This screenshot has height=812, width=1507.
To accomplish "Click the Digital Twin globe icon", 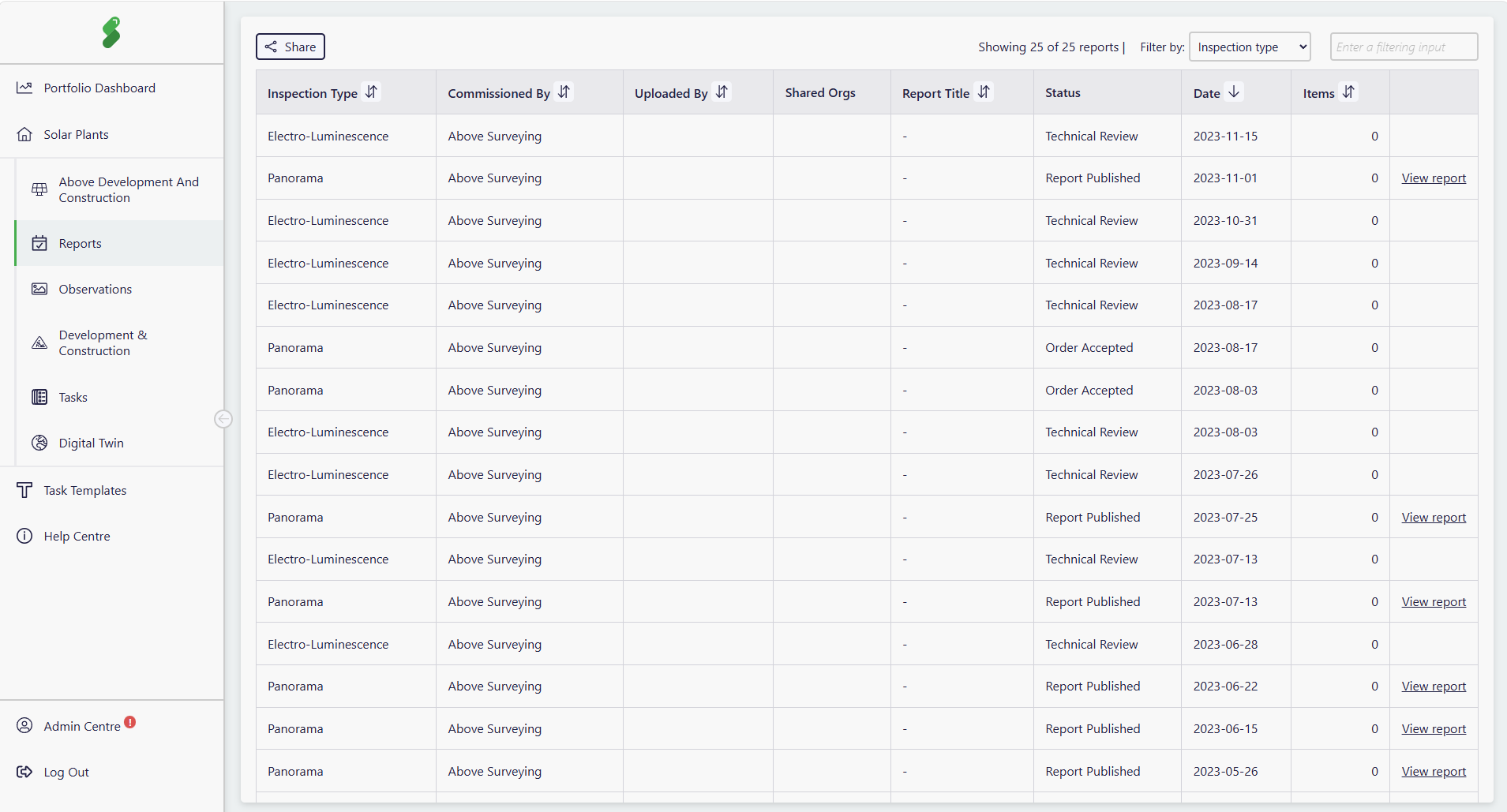I will [x=39, y=443].
